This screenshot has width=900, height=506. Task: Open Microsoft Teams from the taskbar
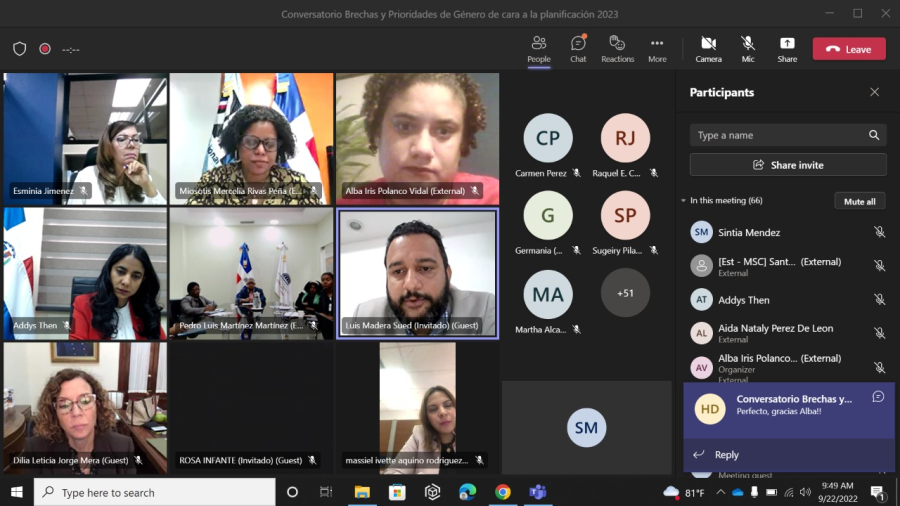click(x=537, y=492)
